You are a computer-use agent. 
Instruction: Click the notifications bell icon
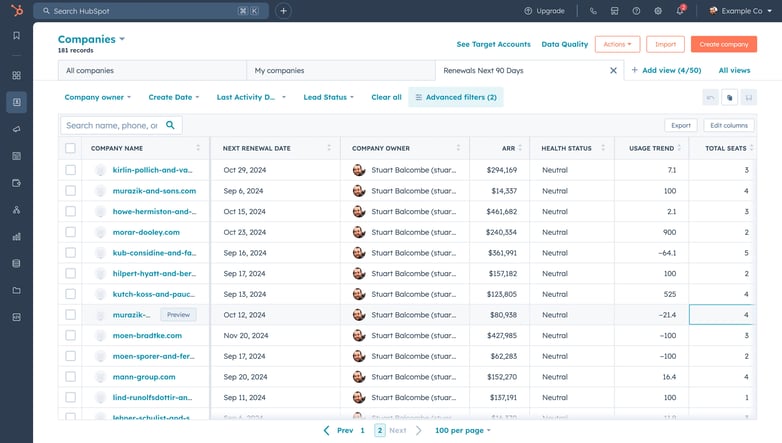tap(680, 10)
